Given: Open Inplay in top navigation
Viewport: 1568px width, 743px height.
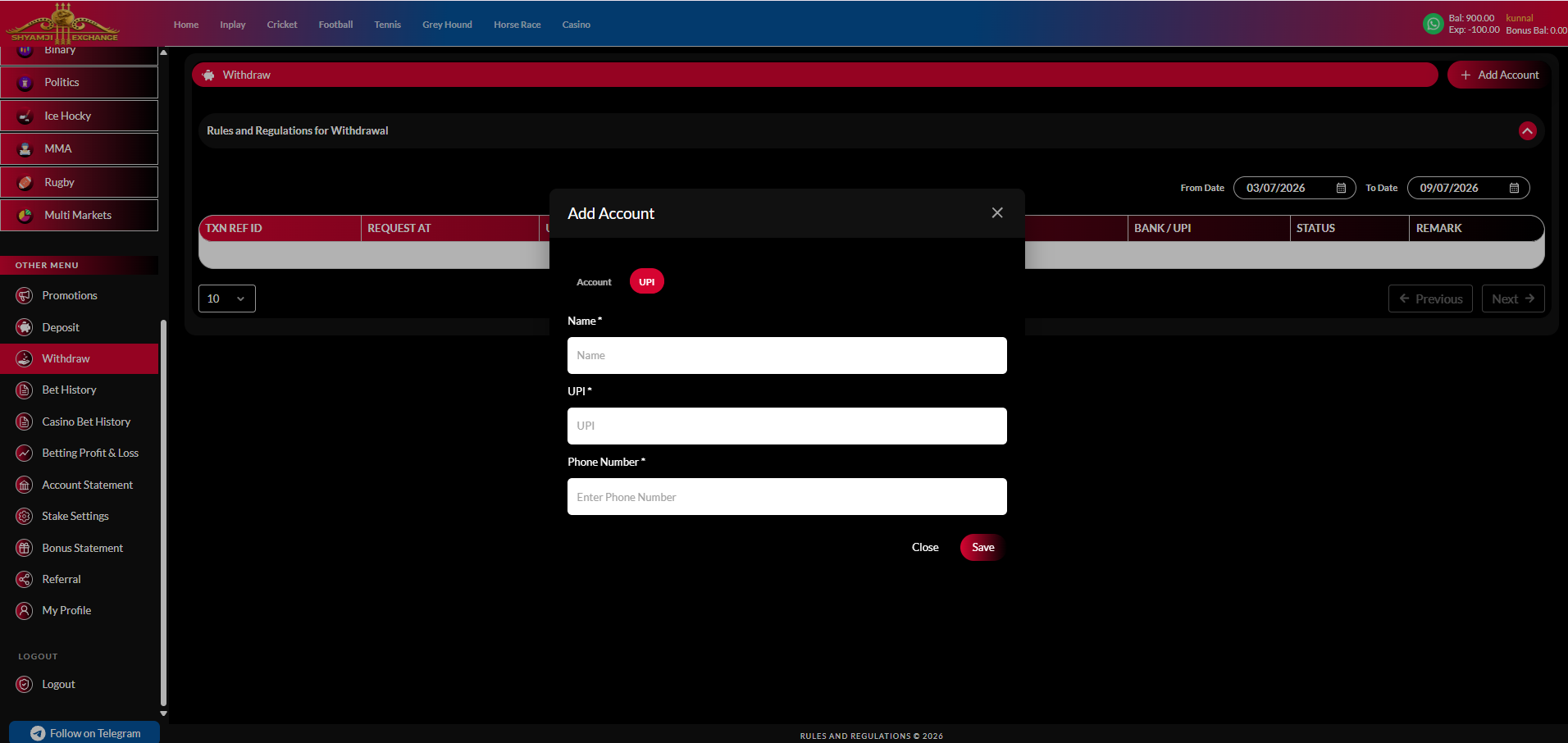Looking at the screenshot, I should click(232, 25).
